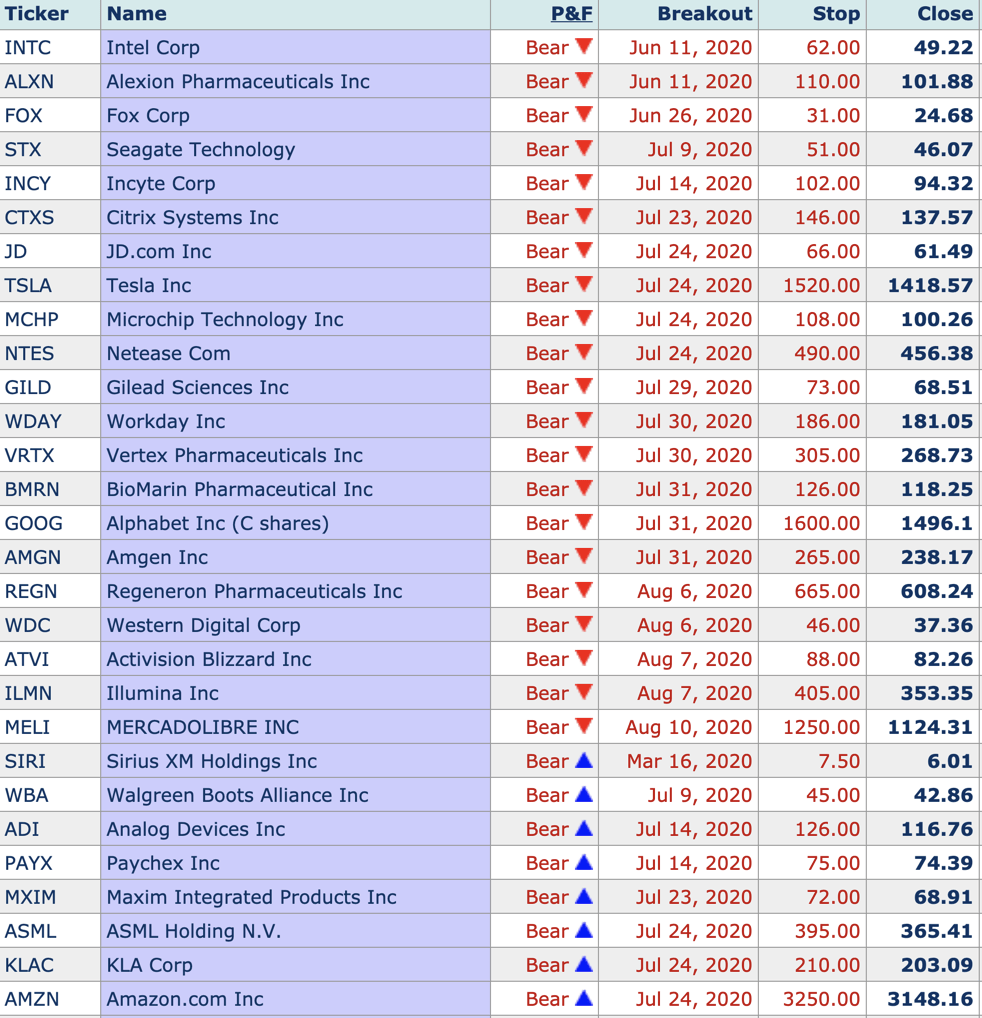Click the Stop column header
Screen dimensions: 982x1018
(x=836, y=14)
